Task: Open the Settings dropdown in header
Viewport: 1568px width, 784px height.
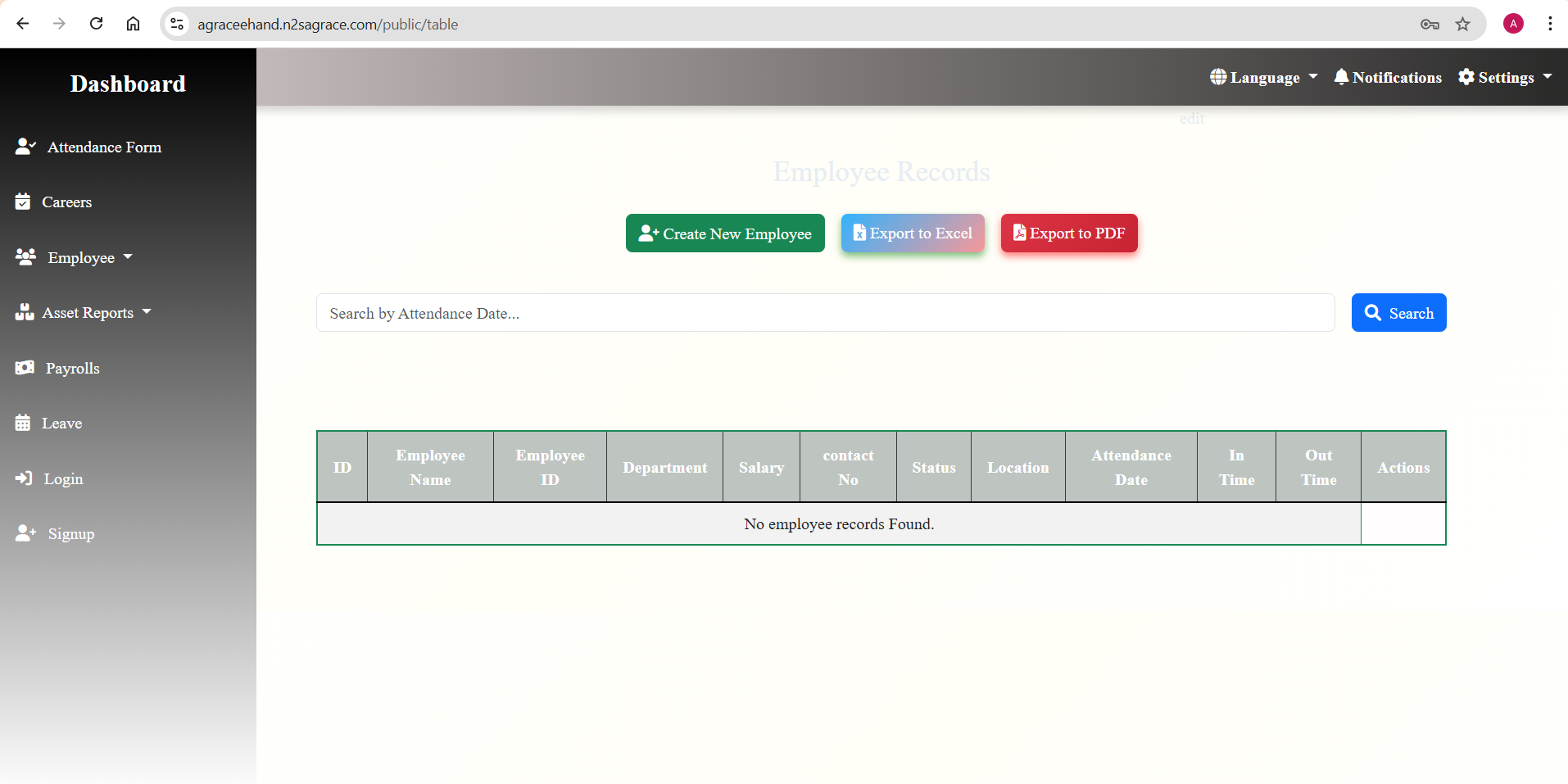Action: pyautogui.click(x=1505, y=77)
